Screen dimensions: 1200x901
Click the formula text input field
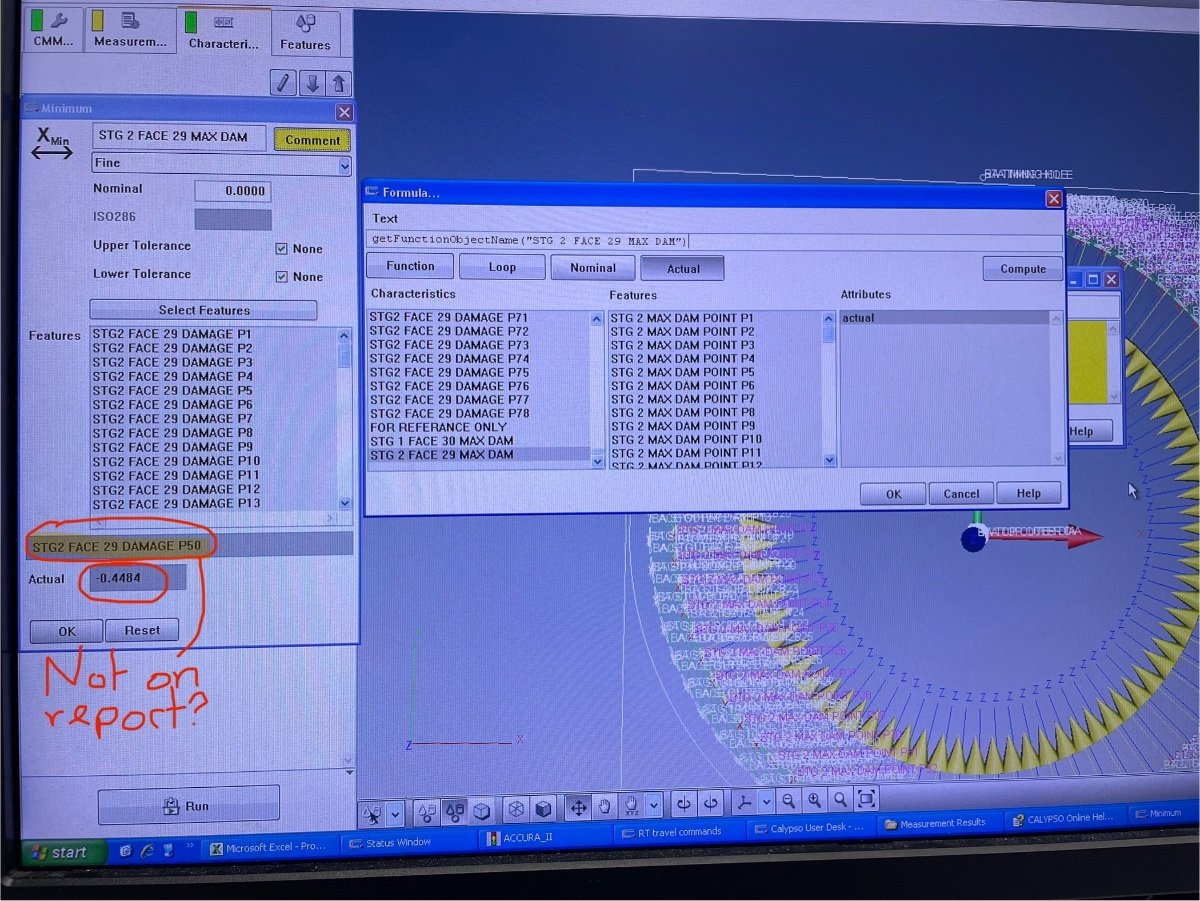pos(715,242)
